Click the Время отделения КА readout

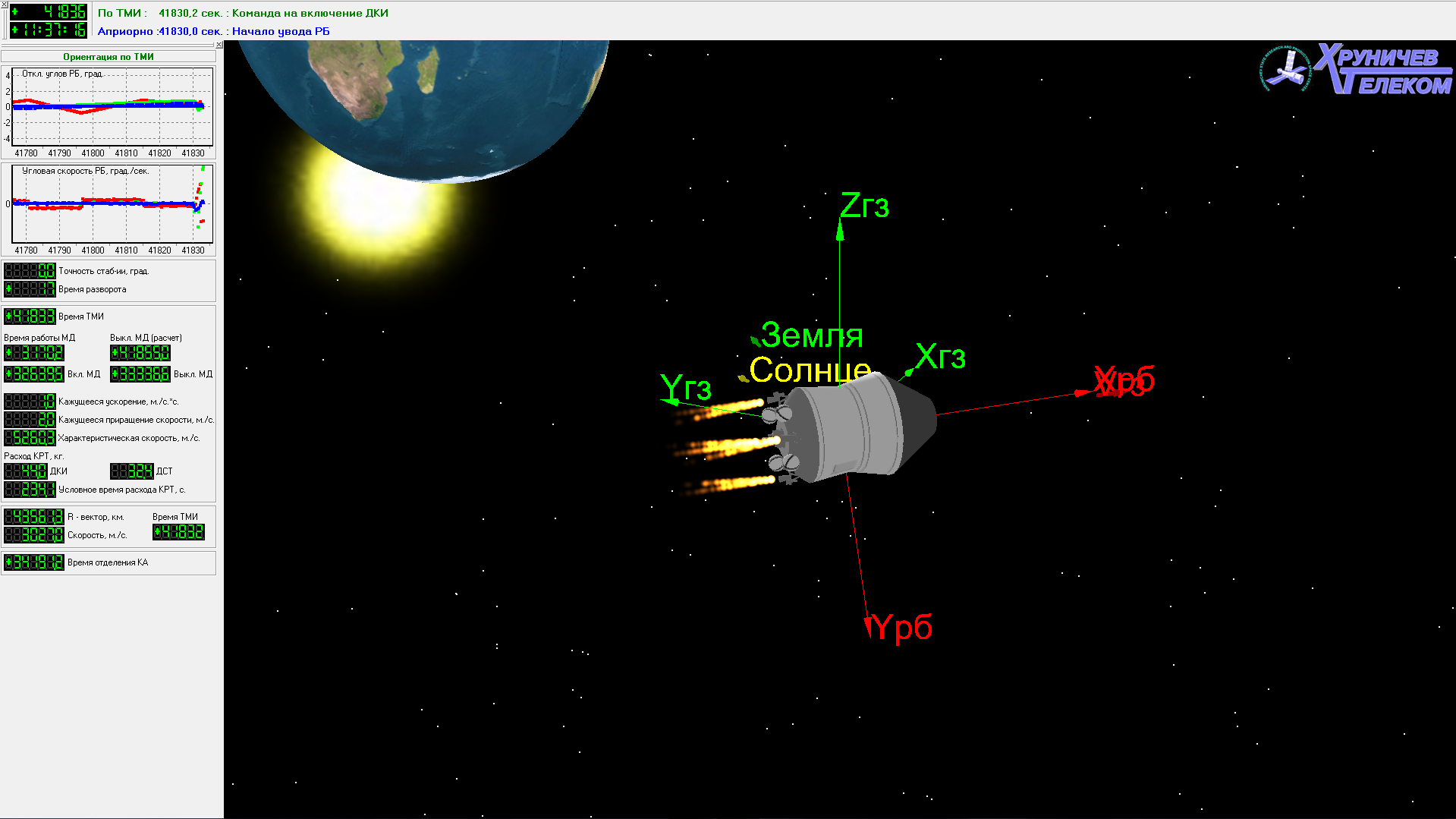pyautogui.click(x=34, y=562)
